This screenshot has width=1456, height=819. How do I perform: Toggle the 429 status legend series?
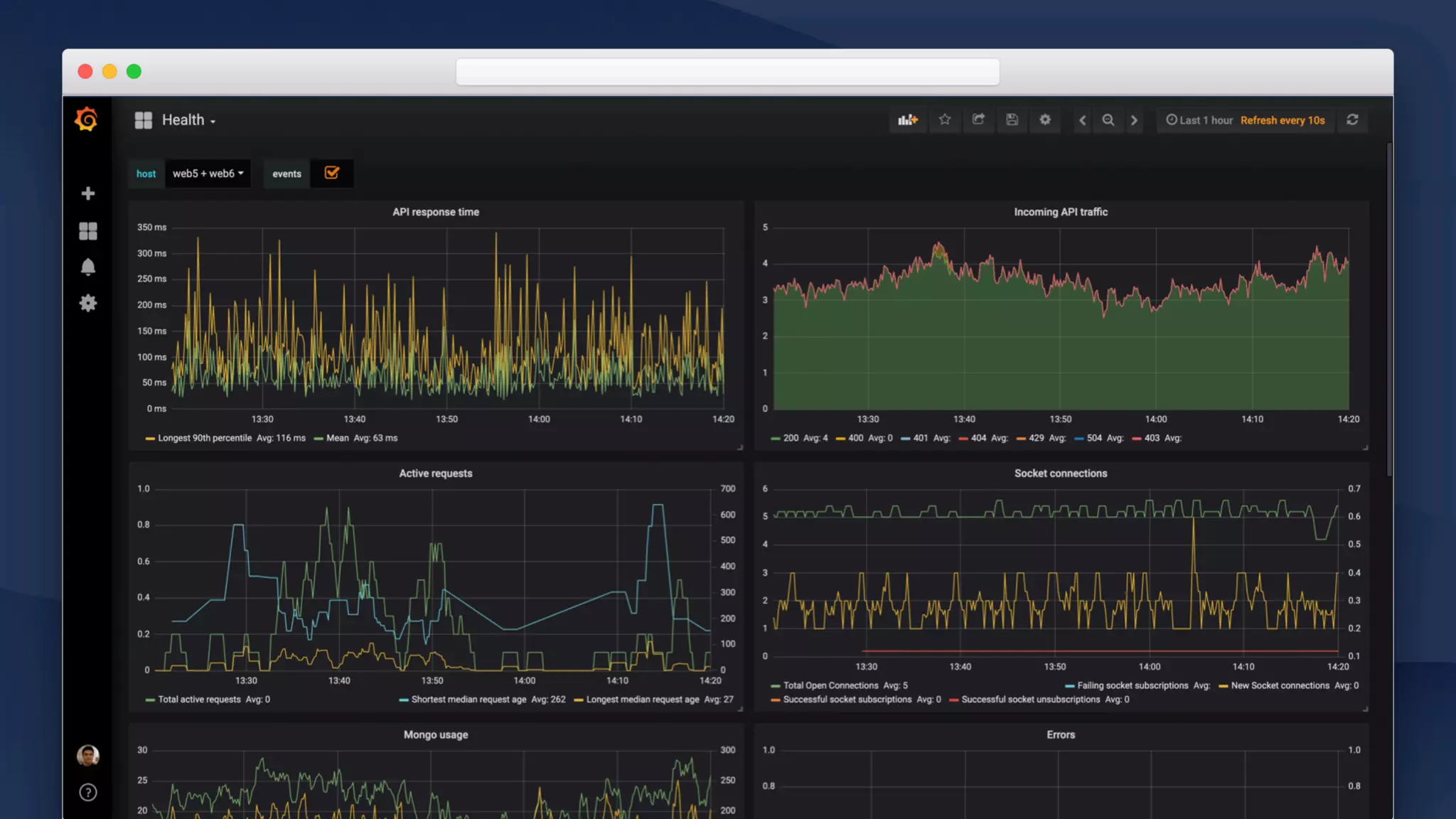click(1037, 438)
